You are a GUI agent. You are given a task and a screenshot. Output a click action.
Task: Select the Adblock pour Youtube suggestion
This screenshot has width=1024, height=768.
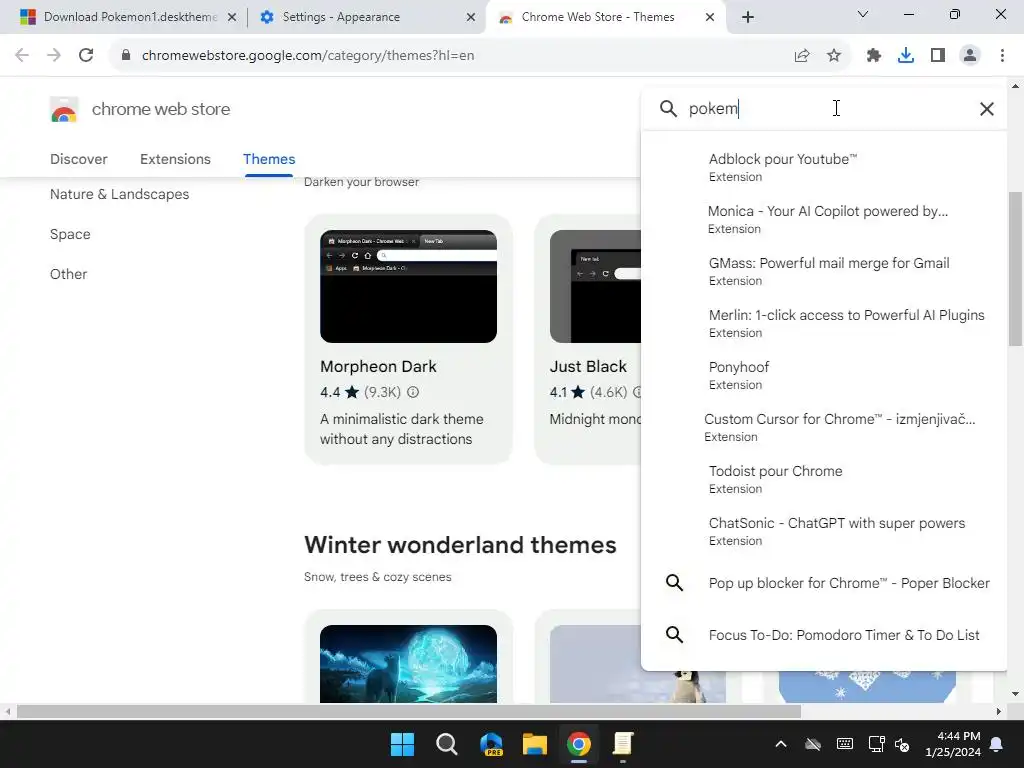click(x=824, y=167)
